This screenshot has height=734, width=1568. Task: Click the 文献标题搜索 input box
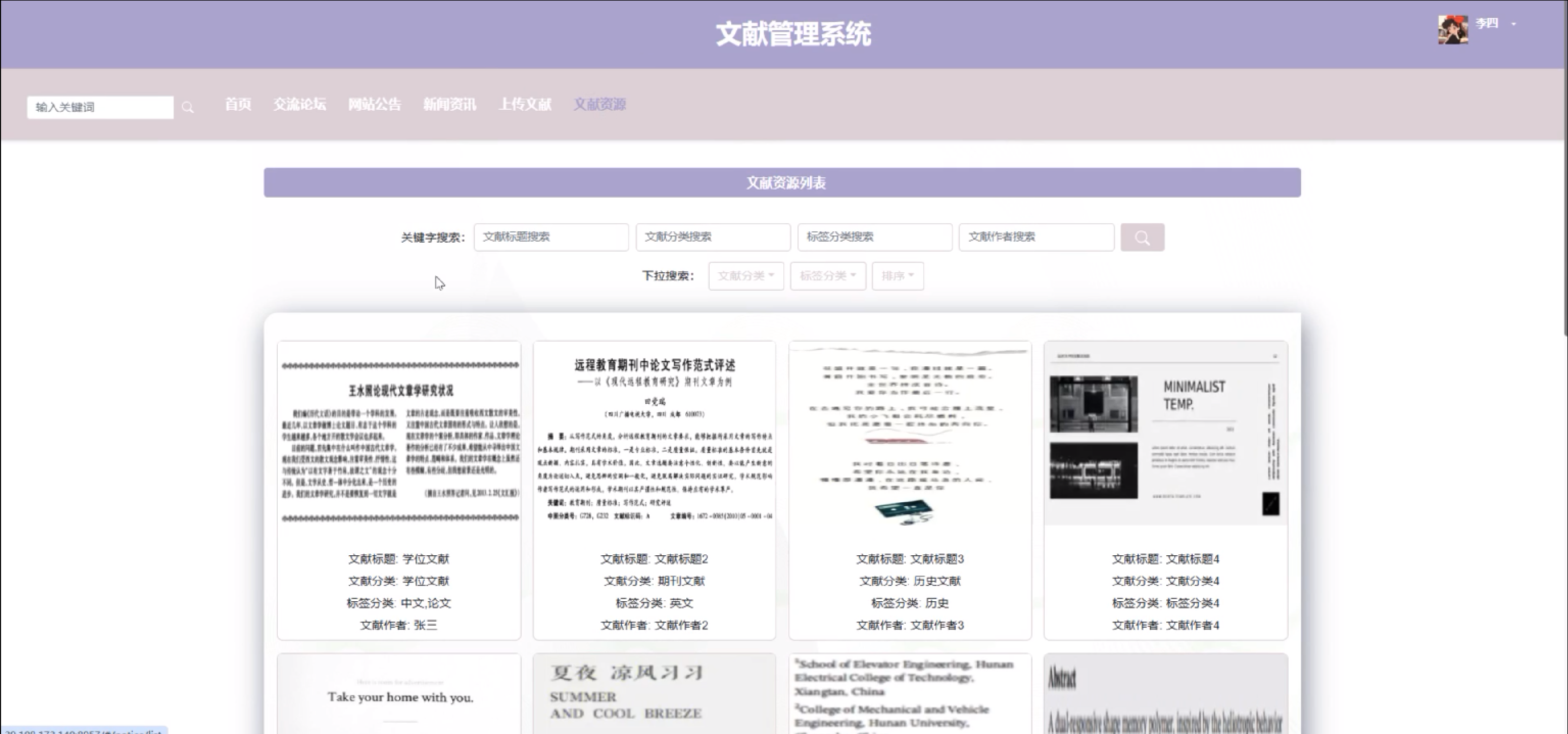coord(551,237)
